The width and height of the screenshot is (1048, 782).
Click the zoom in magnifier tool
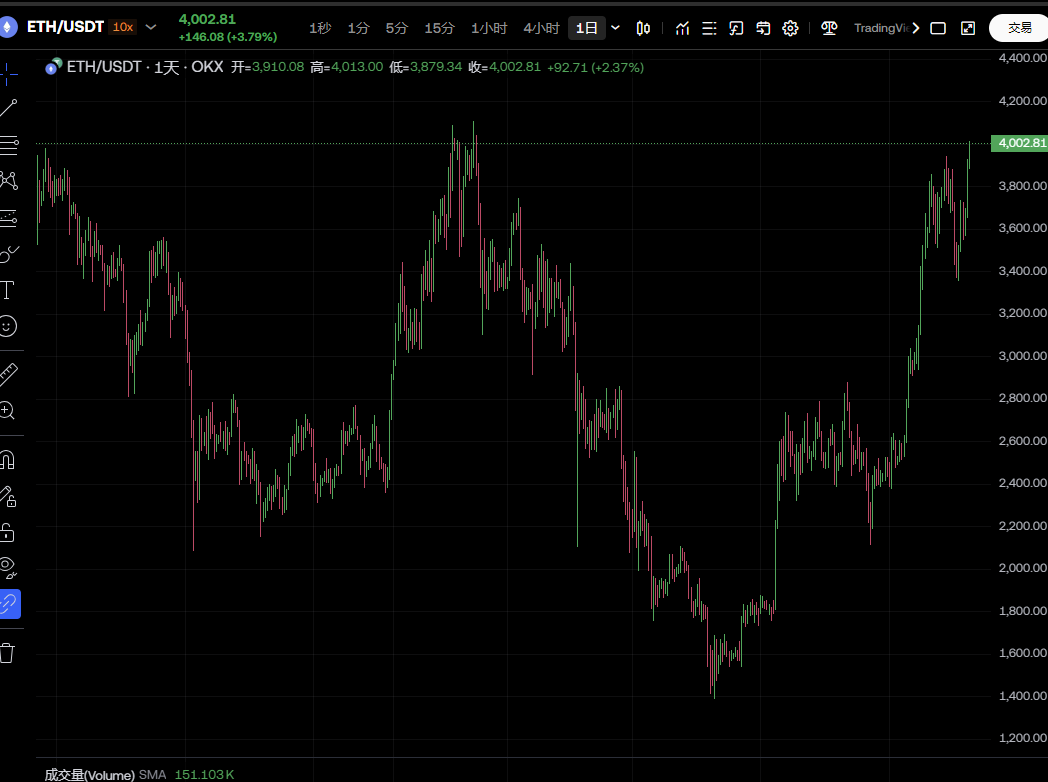click(7, 410)
